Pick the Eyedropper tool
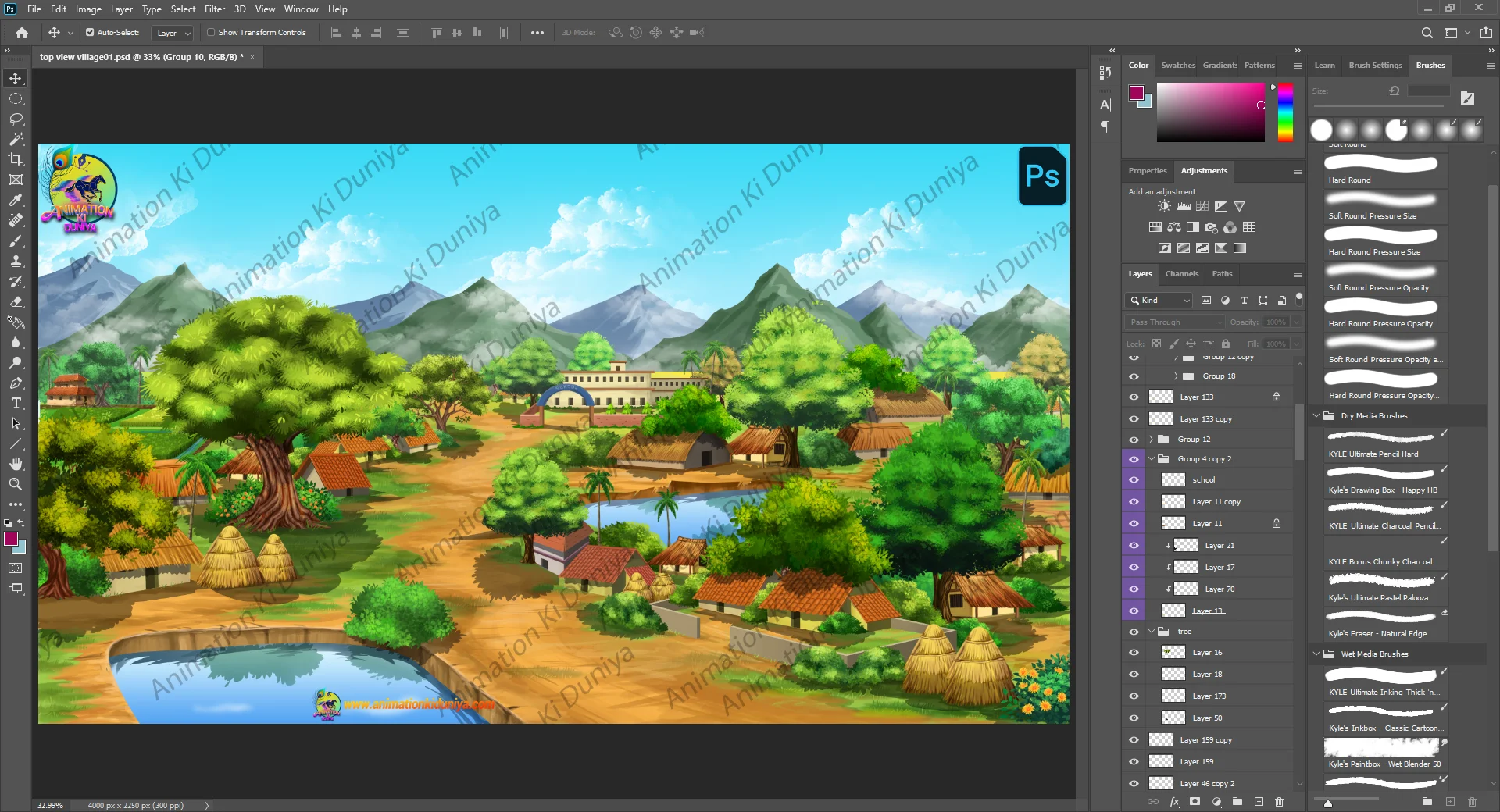This screenshot has height=812, width=1500. (x=16, y=201)
